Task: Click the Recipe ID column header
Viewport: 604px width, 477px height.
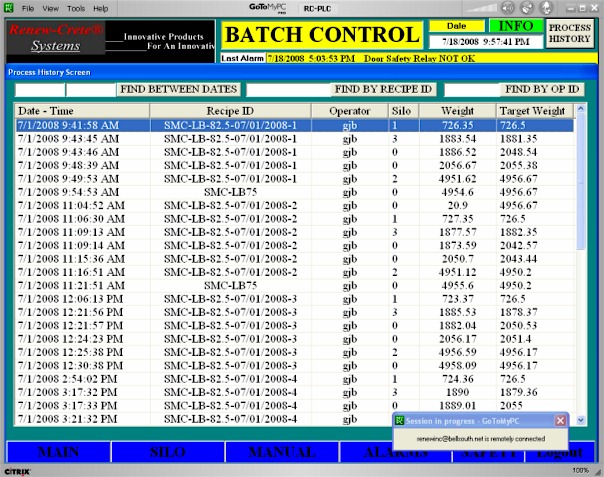Action: click(x=230, y=111)
